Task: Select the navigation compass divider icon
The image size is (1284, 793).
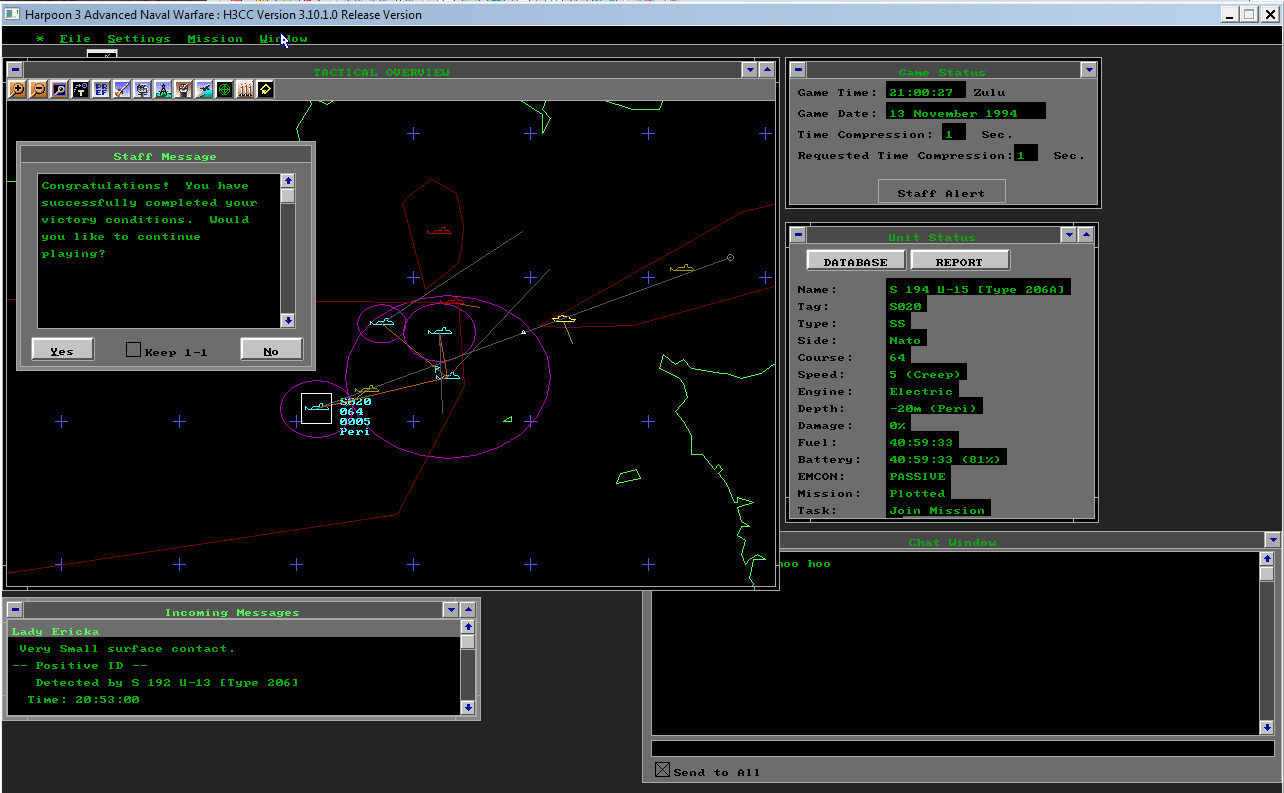Action: coord(163,89)
